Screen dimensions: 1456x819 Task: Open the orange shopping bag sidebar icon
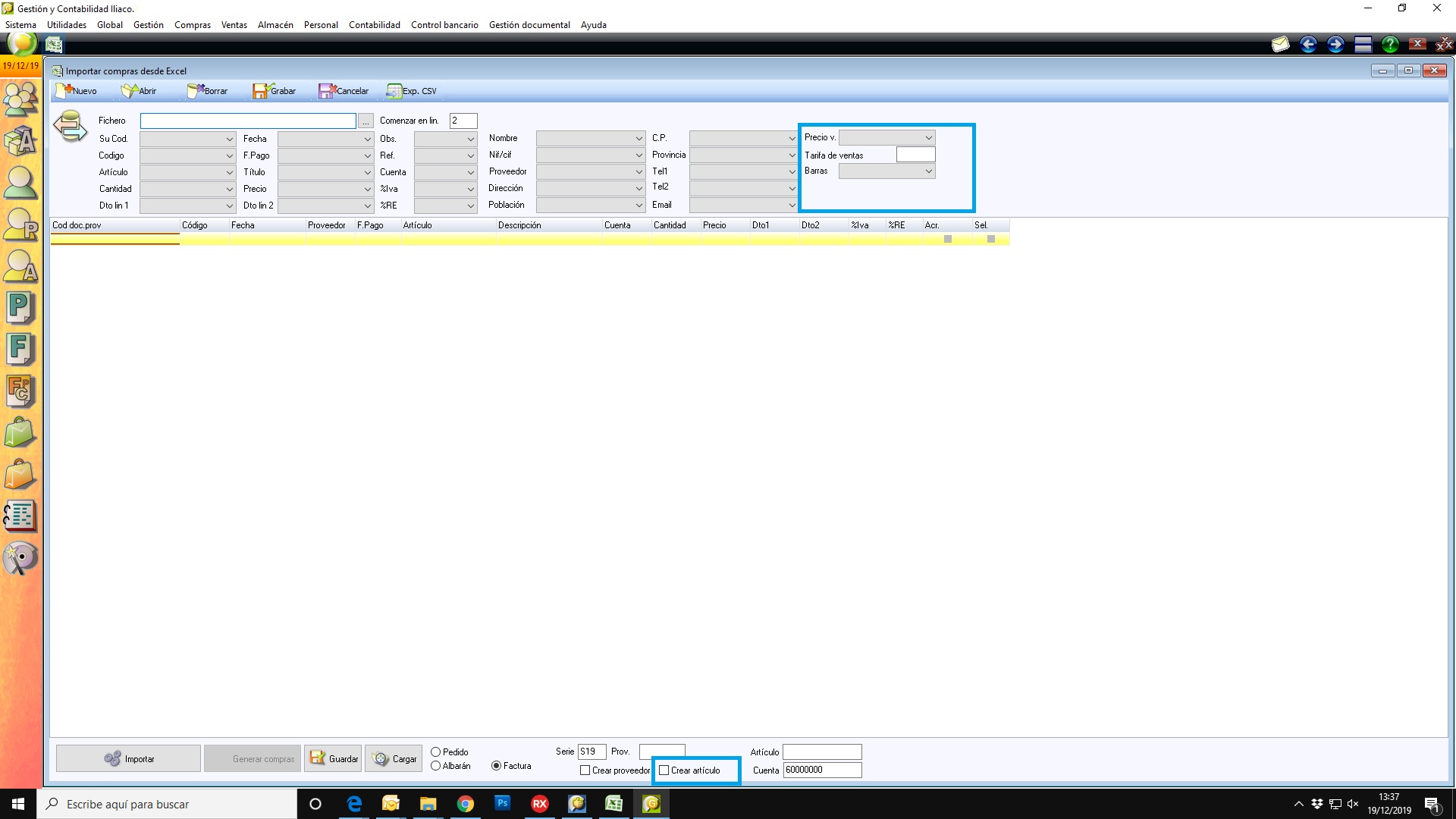tap(20, 475)
